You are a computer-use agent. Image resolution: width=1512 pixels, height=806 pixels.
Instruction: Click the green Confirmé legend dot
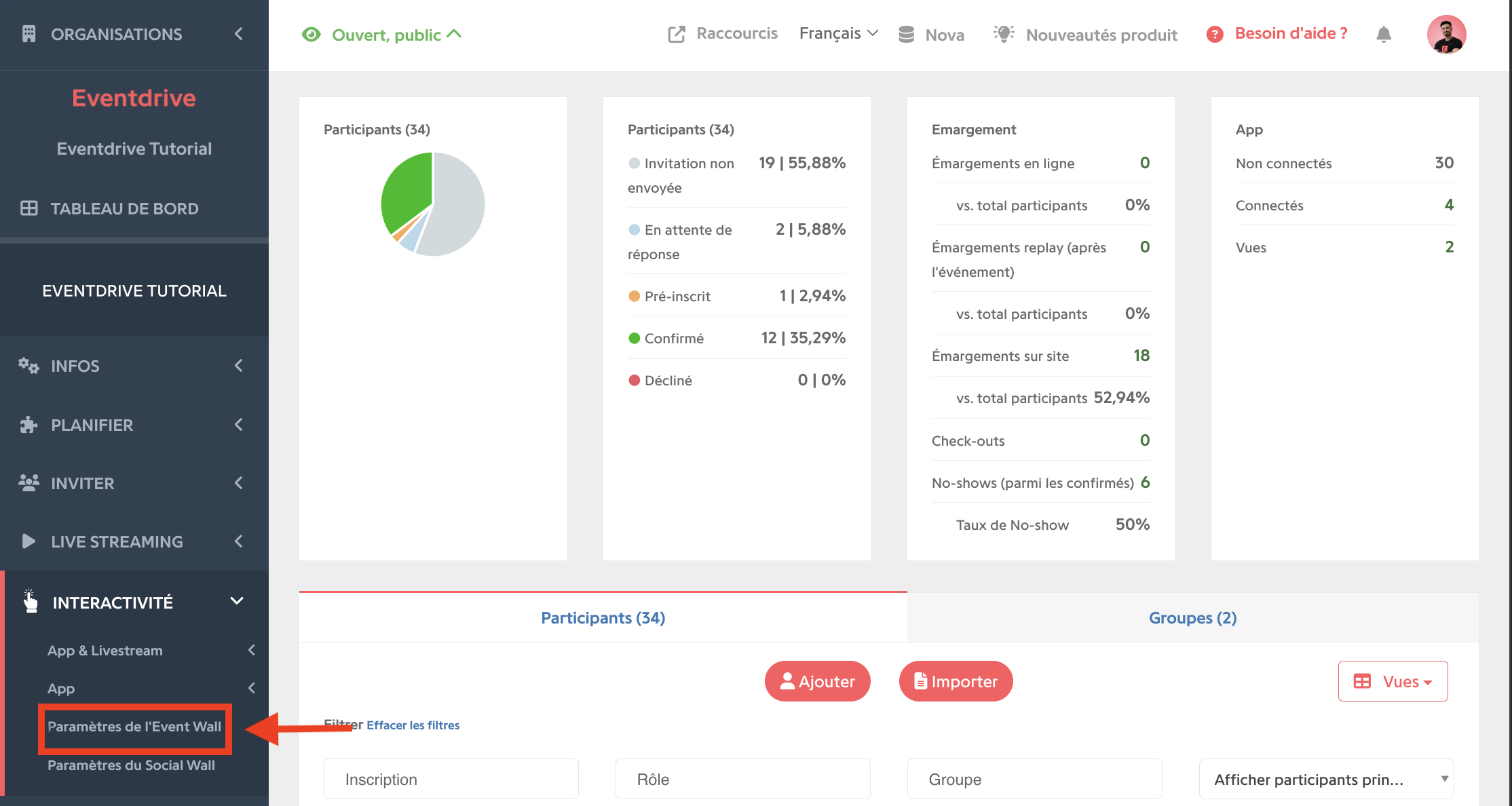pyautogui.click(x=635, y=338)
